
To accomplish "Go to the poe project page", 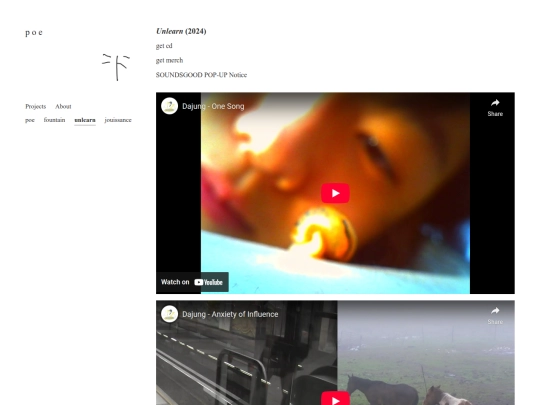I will (x=30, y=120).
